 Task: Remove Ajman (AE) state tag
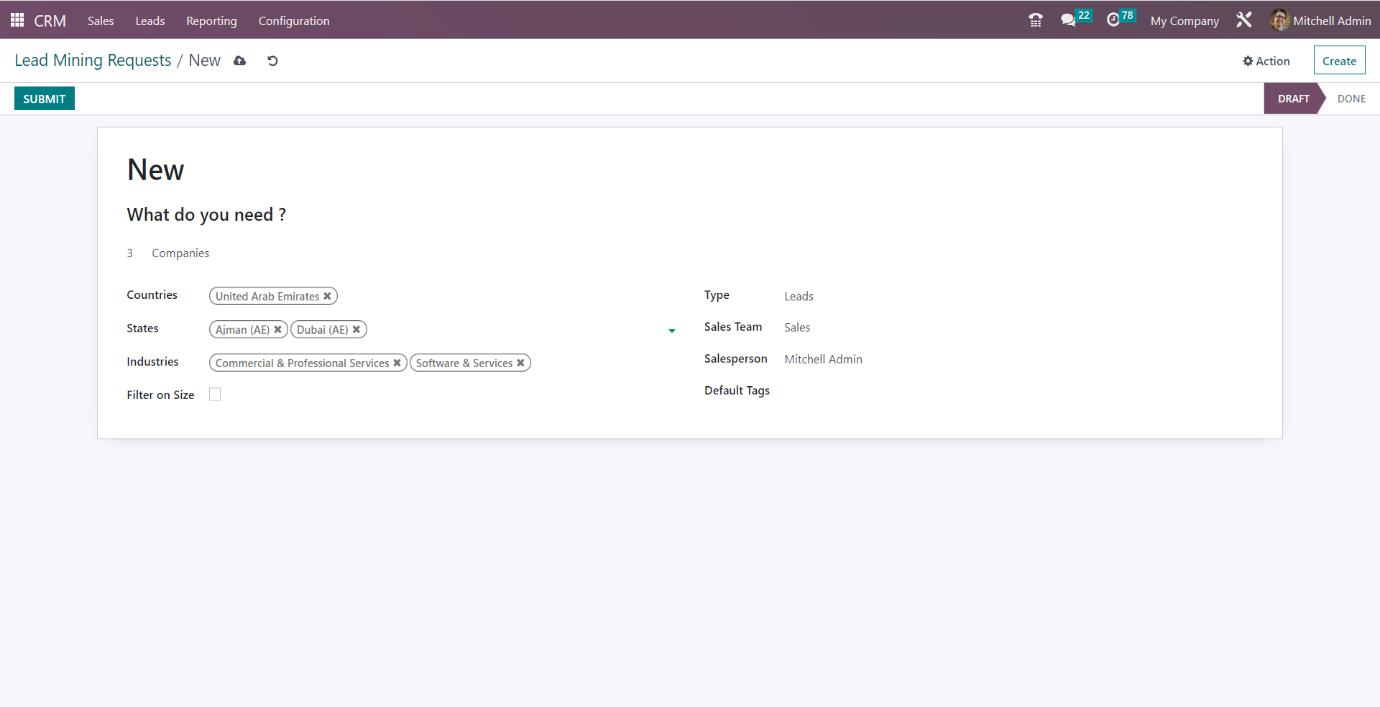(x=278, y=329)
